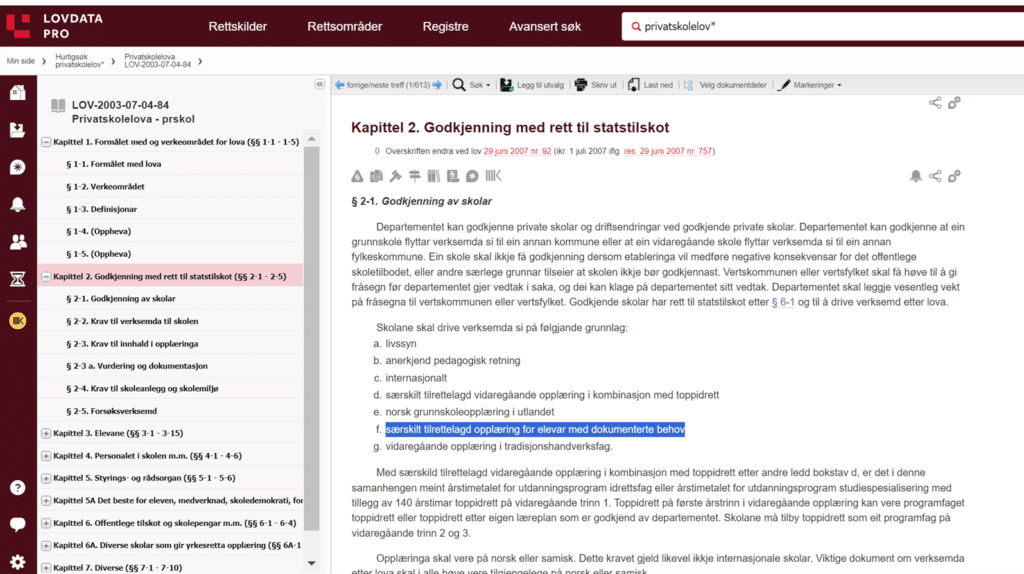Screen dimensions: 1024x574
Task: Select § 1-1. Formålet med lova
Action: click(114, 164)
